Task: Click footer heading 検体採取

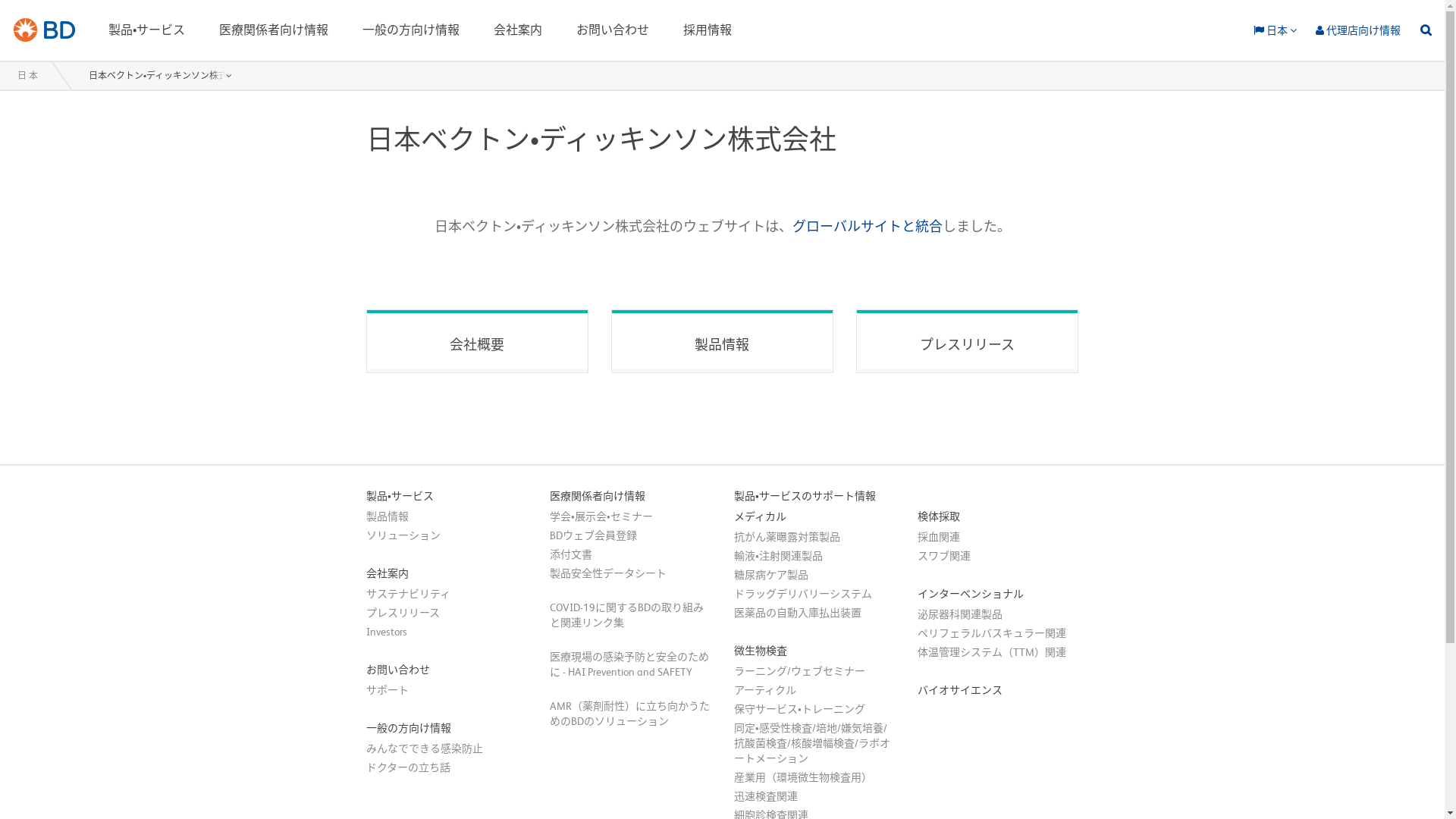Action: coord(939,516)
